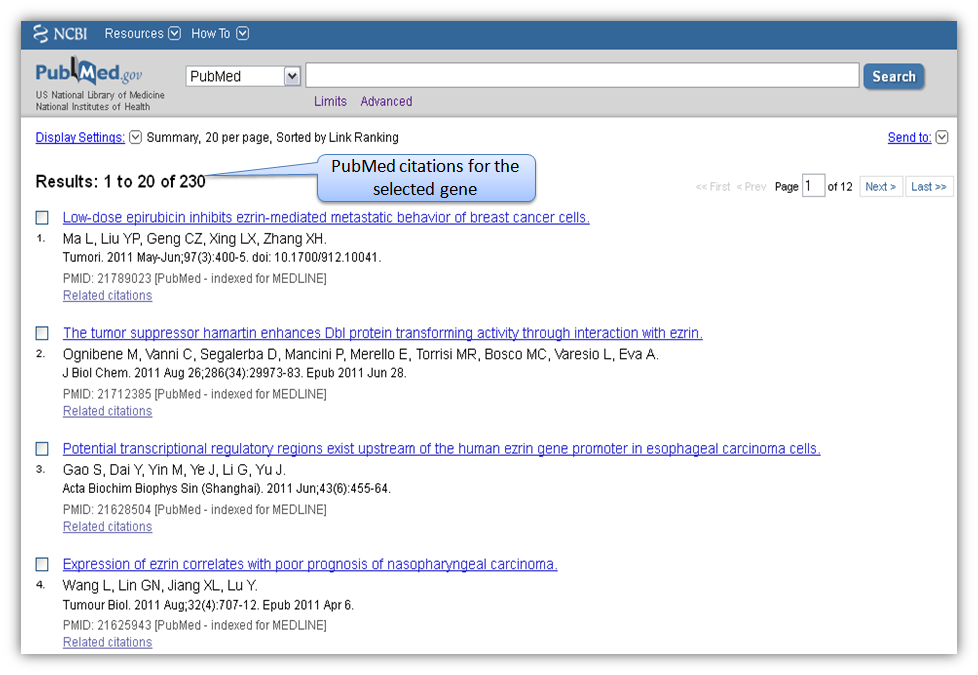Click the main search text box
This screenshot has height=675, width=978.
(582, 76)
